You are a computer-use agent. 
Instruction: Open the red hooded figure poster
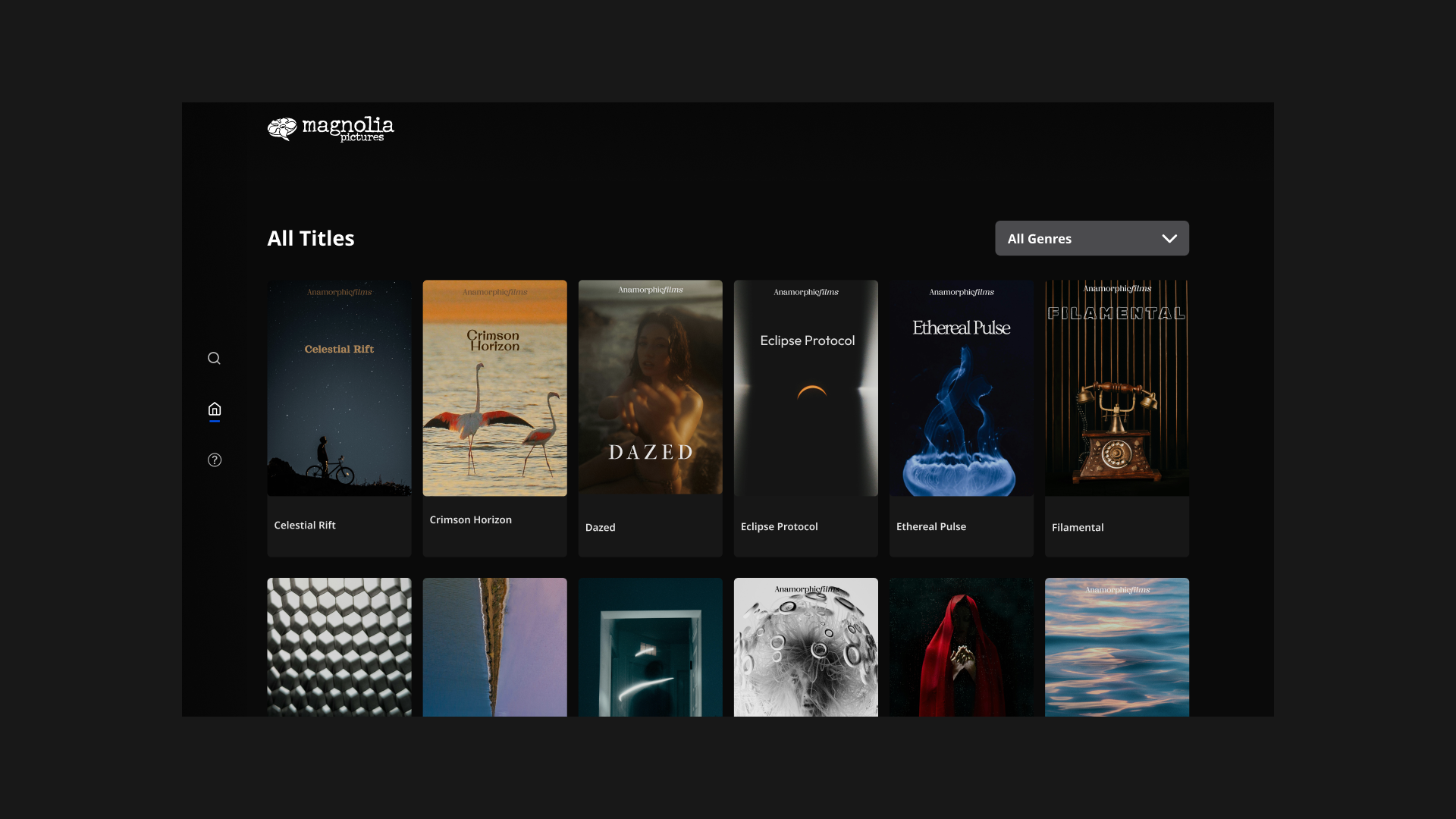tap(961, 647)
